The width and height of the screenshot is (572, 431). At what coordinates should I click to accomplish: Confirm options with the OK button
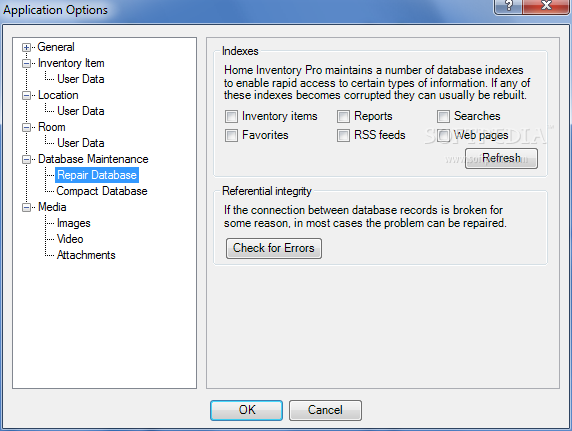(x=247, y=410)
